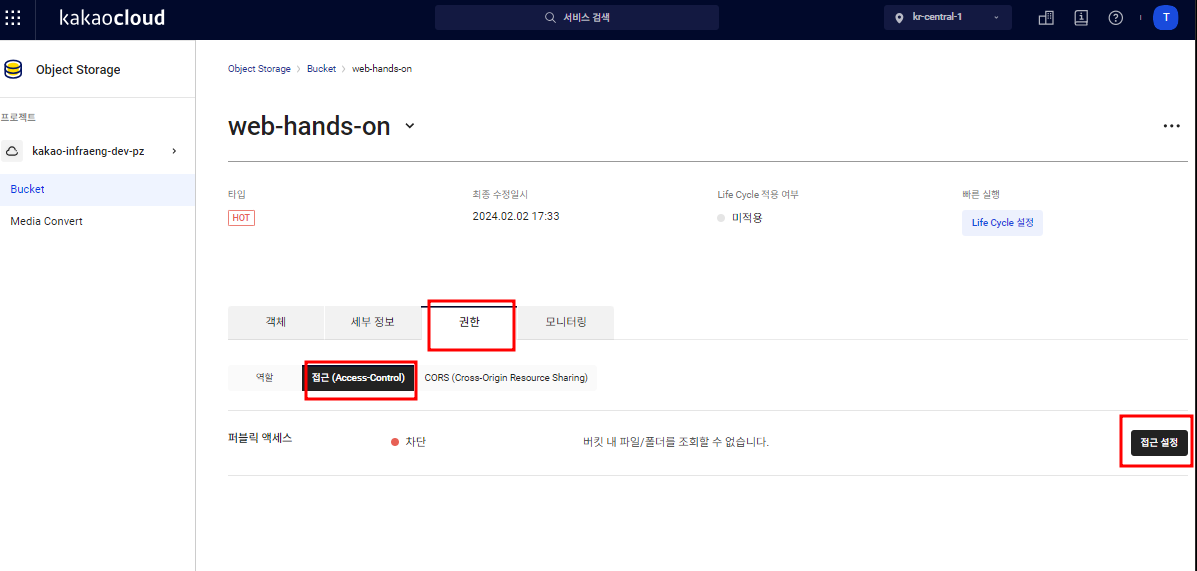Image resolution: width=1197 pixels, height=571 pixels.
Task: Open the help question mark icon
Action: [1115, 18]
